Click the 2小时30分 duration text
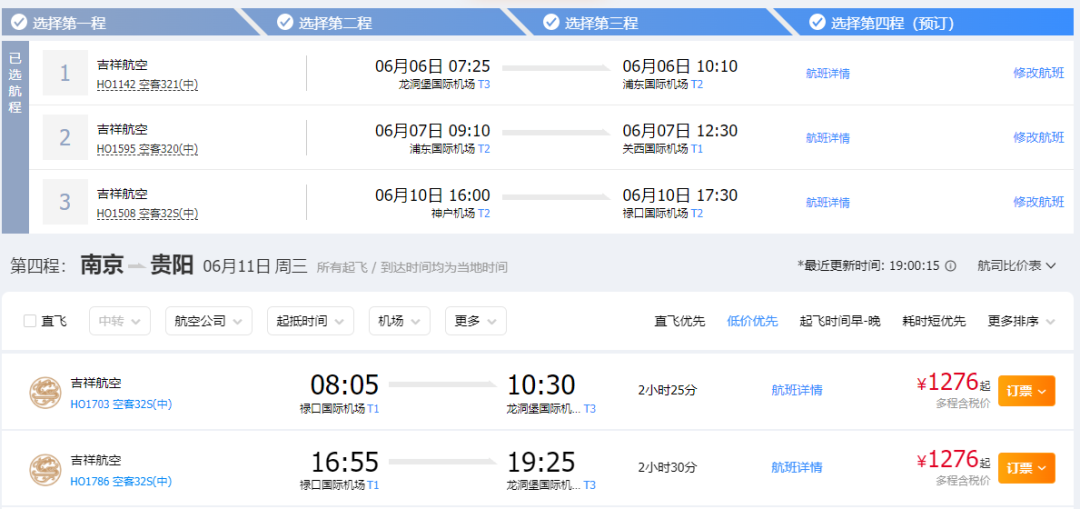 tap(667, 468)
